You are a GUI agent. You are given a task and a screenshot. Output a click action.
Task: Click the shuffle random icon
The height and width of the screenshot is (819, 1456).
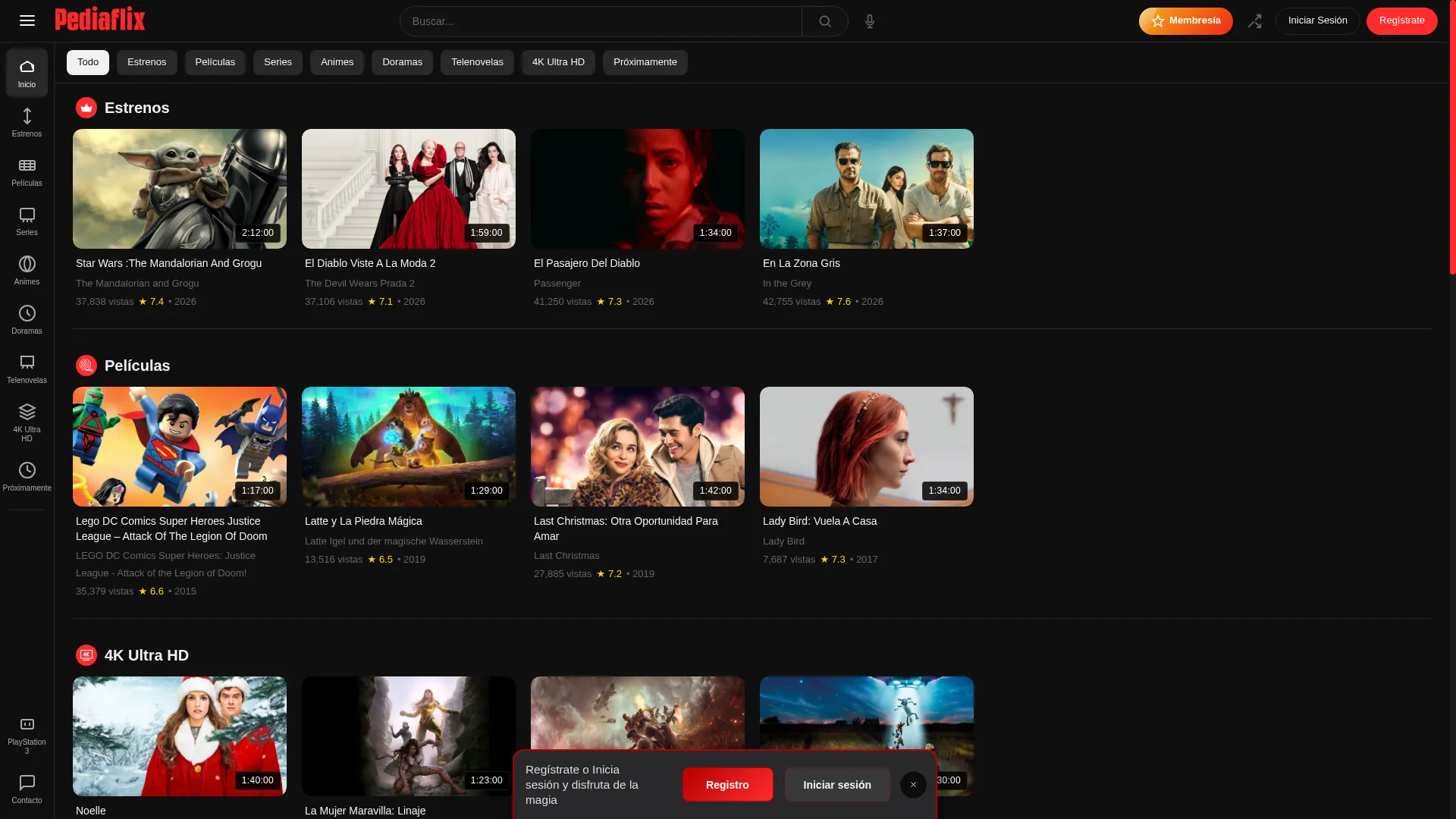[1254, 21]
